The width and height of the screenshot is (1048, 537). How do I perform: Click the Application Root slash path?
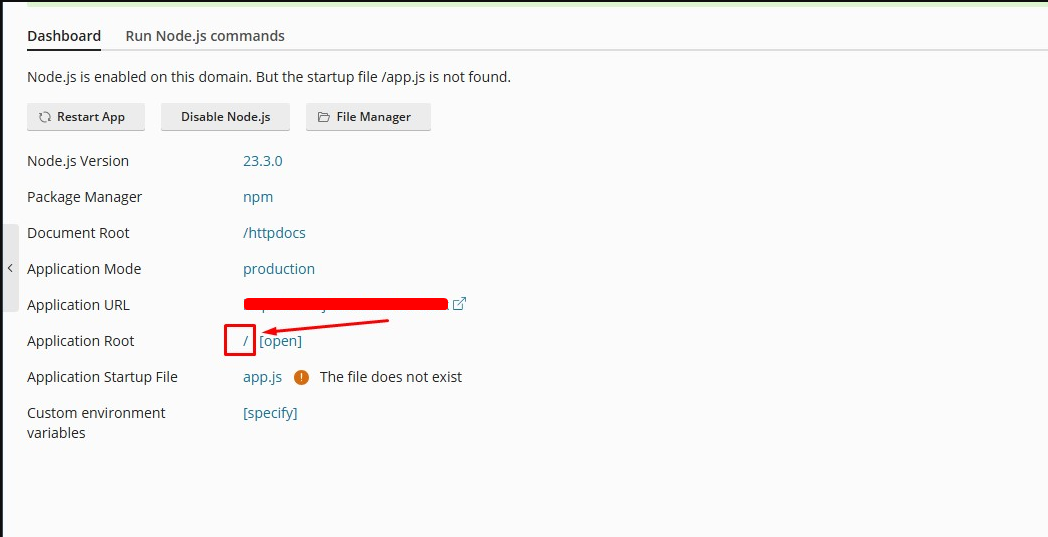245,341
